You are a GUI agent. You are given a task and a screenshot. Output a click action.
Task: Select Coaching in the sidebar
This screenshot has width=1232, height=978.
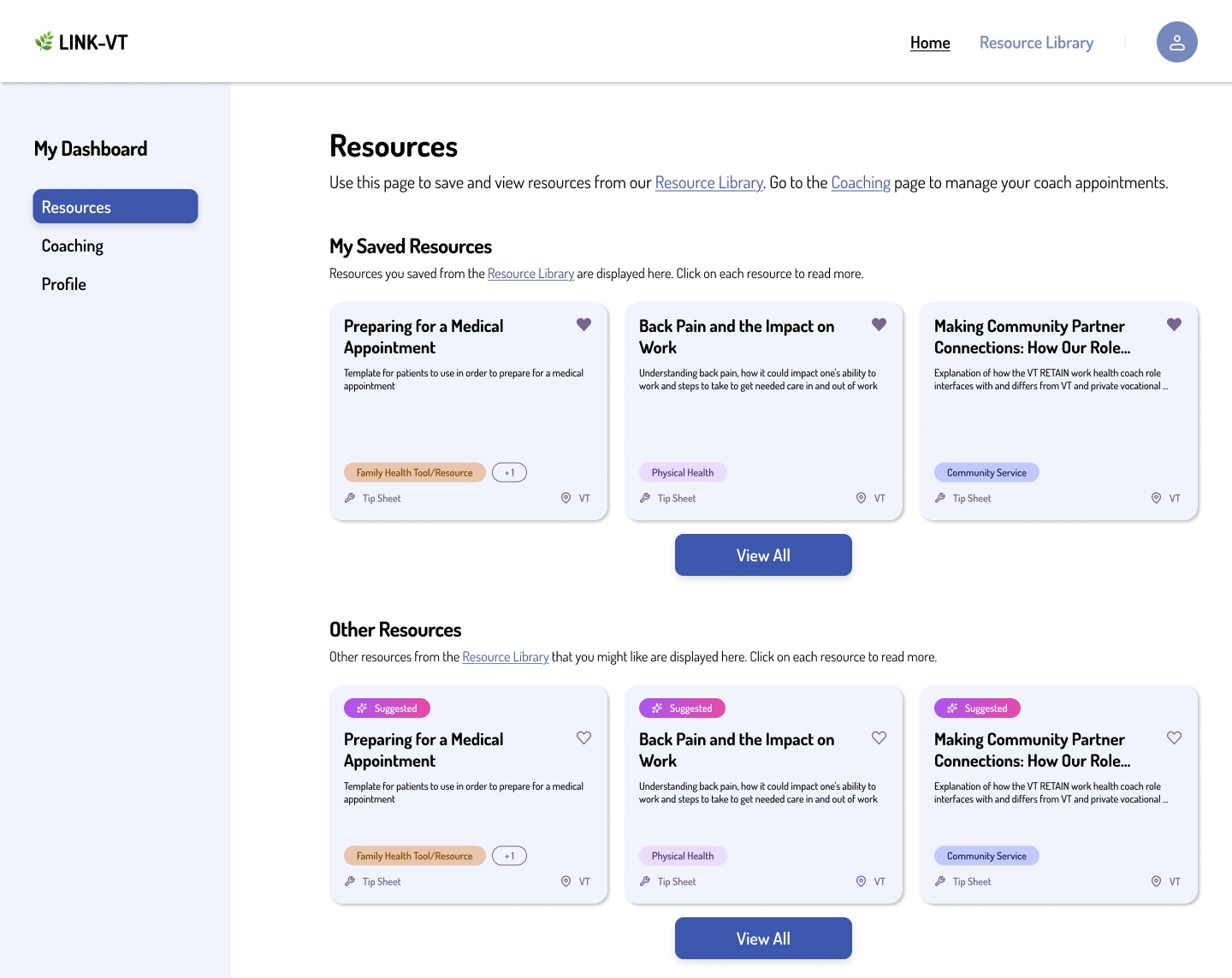[72, 246]
